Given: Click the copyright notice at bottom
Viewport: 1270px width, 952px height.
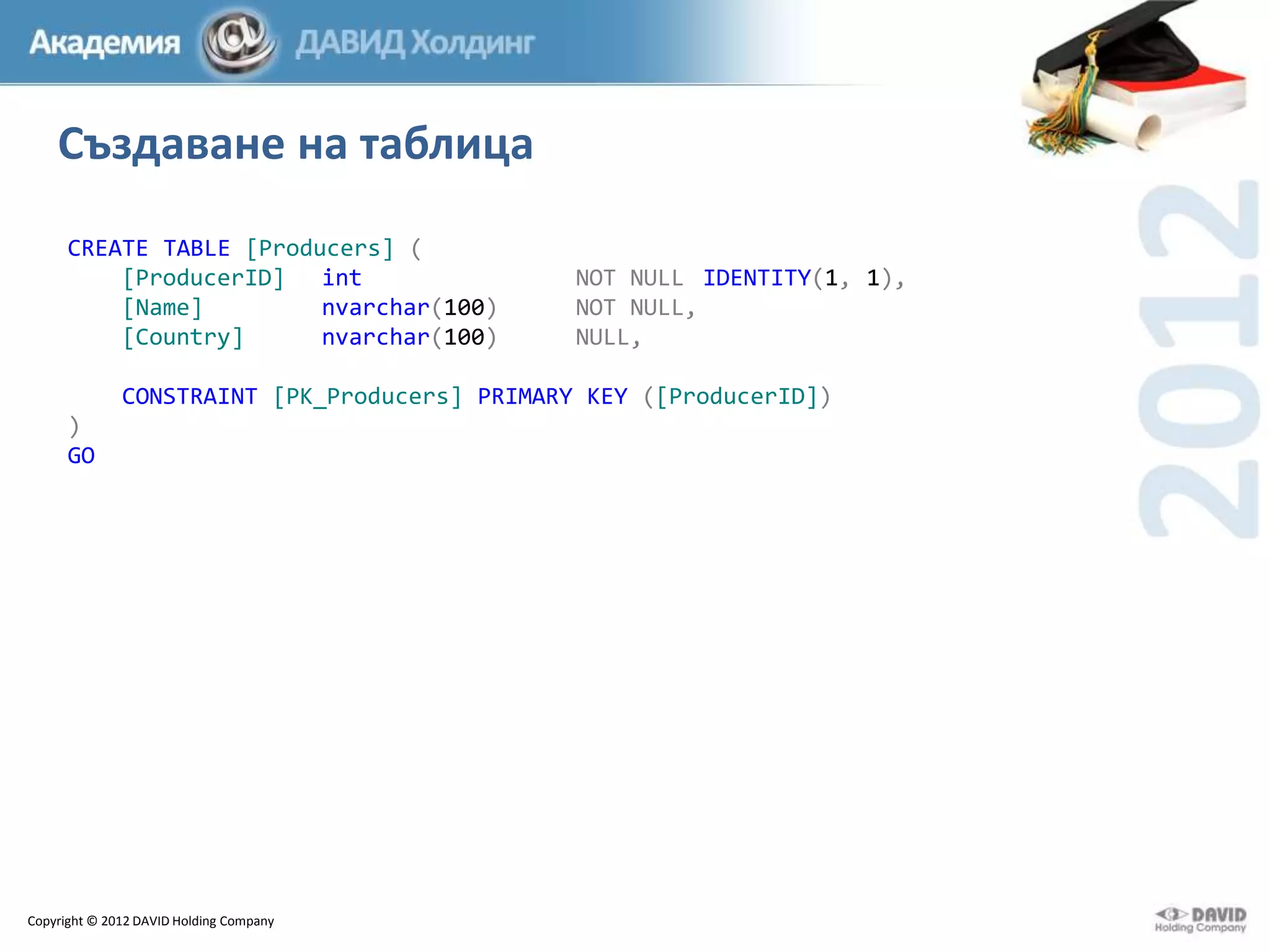Looking at the screenshot, I should point(151,921).
